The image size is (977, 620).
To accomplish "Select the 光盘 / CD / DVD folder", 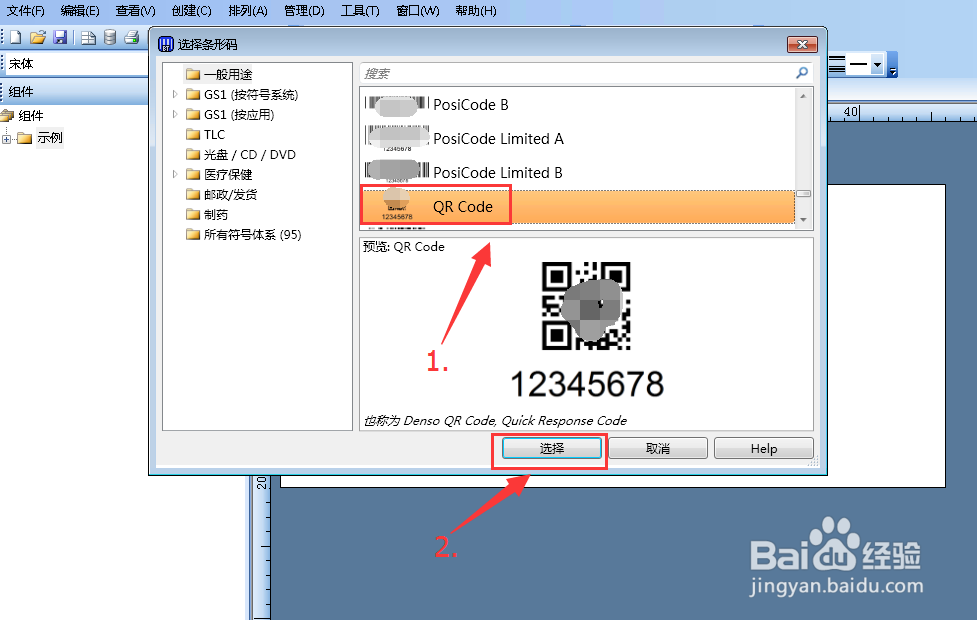I will (x=241, y=155).
